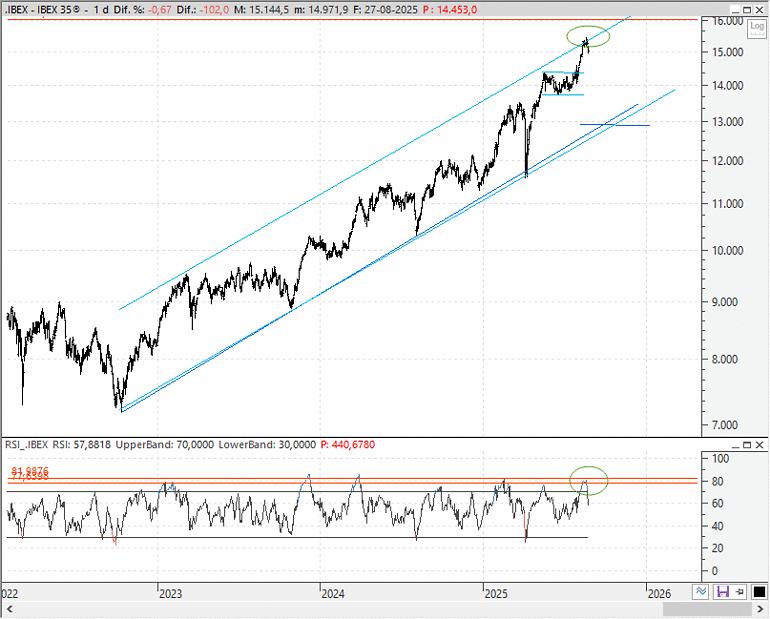Toggle the Log scale button
The image size is (770, 619).
click(x=757, y=28)
